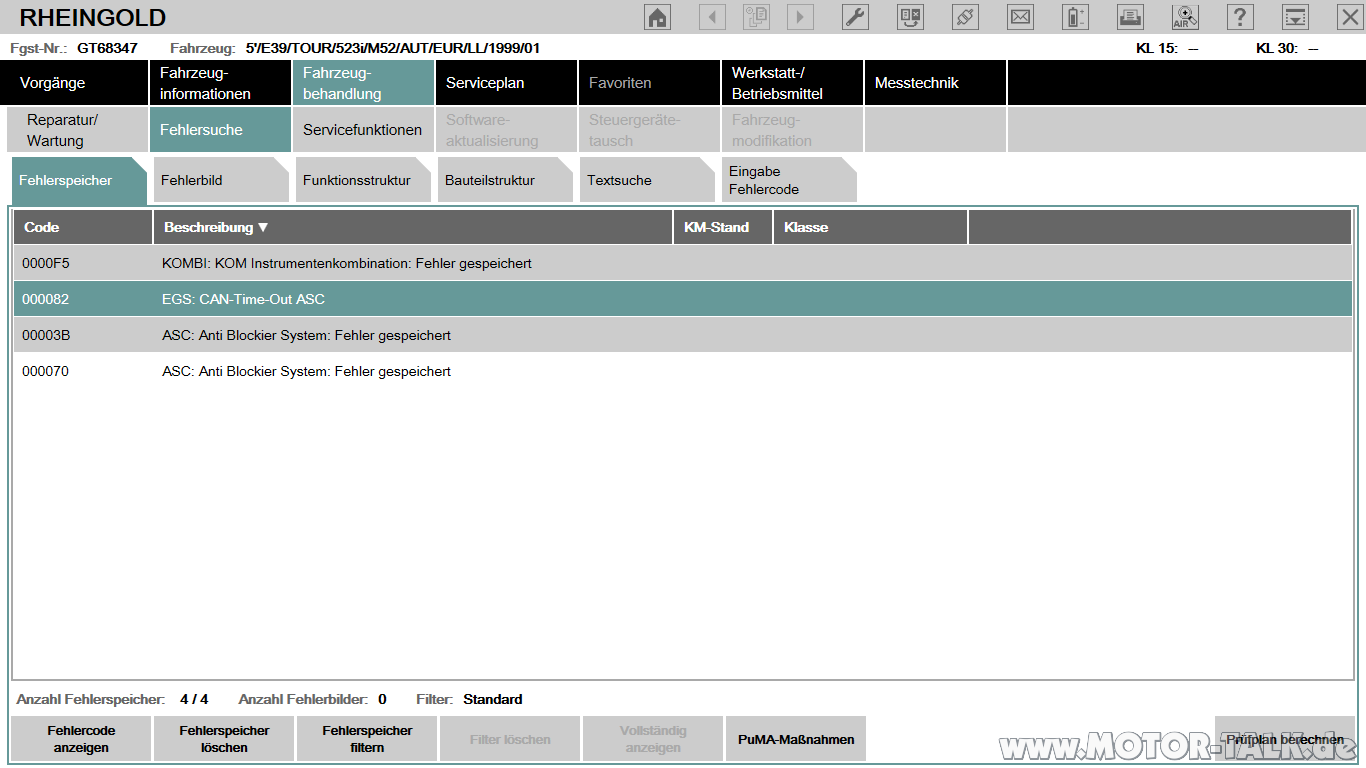The height and width of the screenshot is (768, 1366).
Task: Click the Prüfplan berechnen button
Action: tap(1285, 739)
